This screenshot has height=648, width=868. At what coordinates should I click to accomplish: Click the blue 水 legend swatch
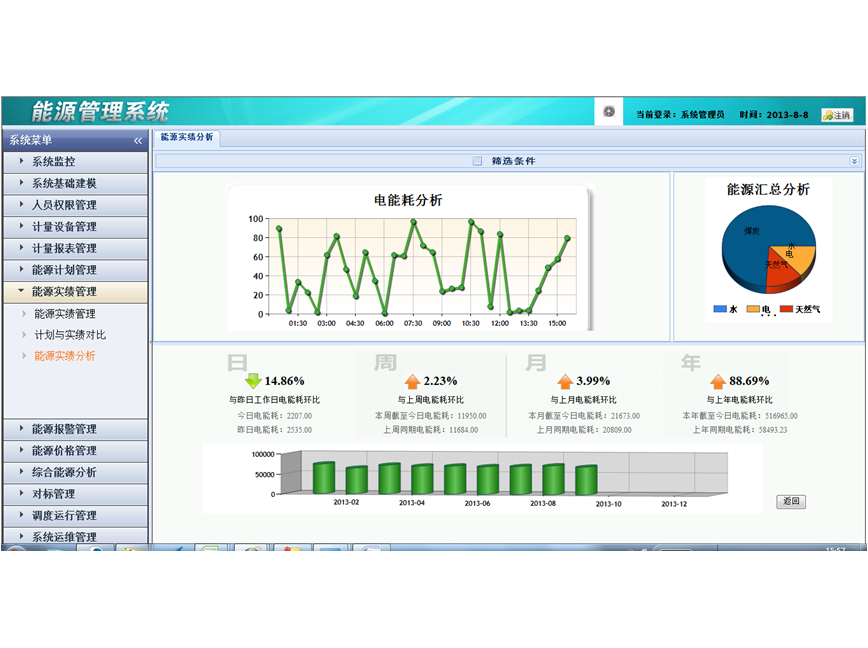[x=719, y=309]
